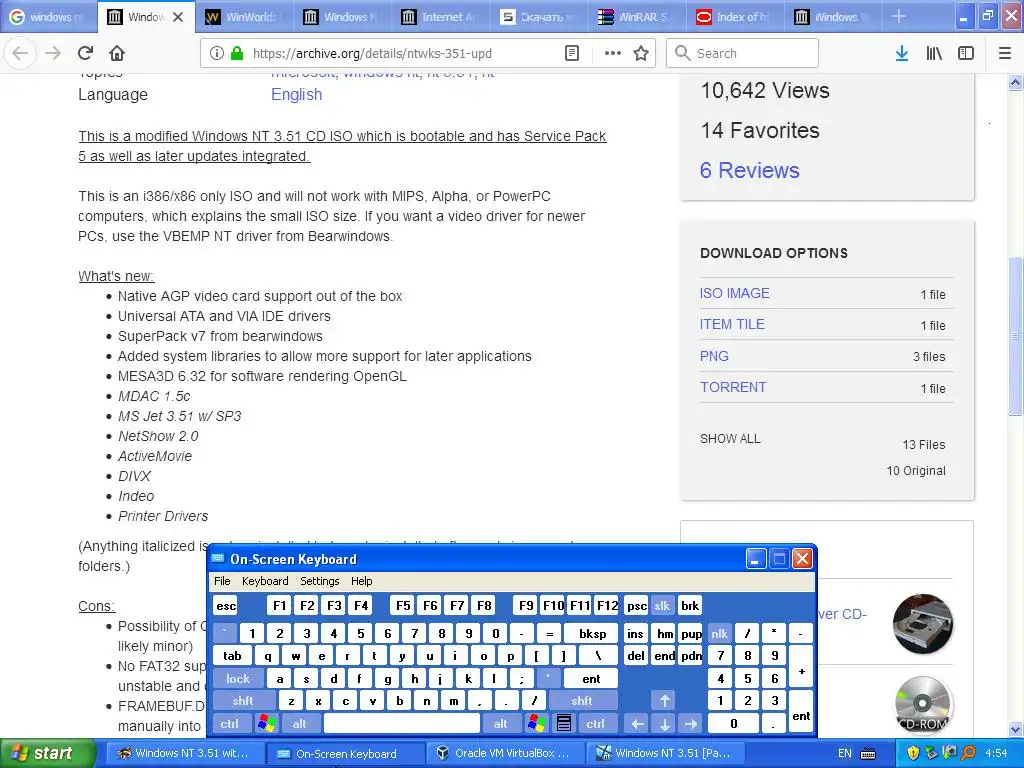Expand ITEM TILE download option
The image size is (1024, 768).
coord(732,324)
